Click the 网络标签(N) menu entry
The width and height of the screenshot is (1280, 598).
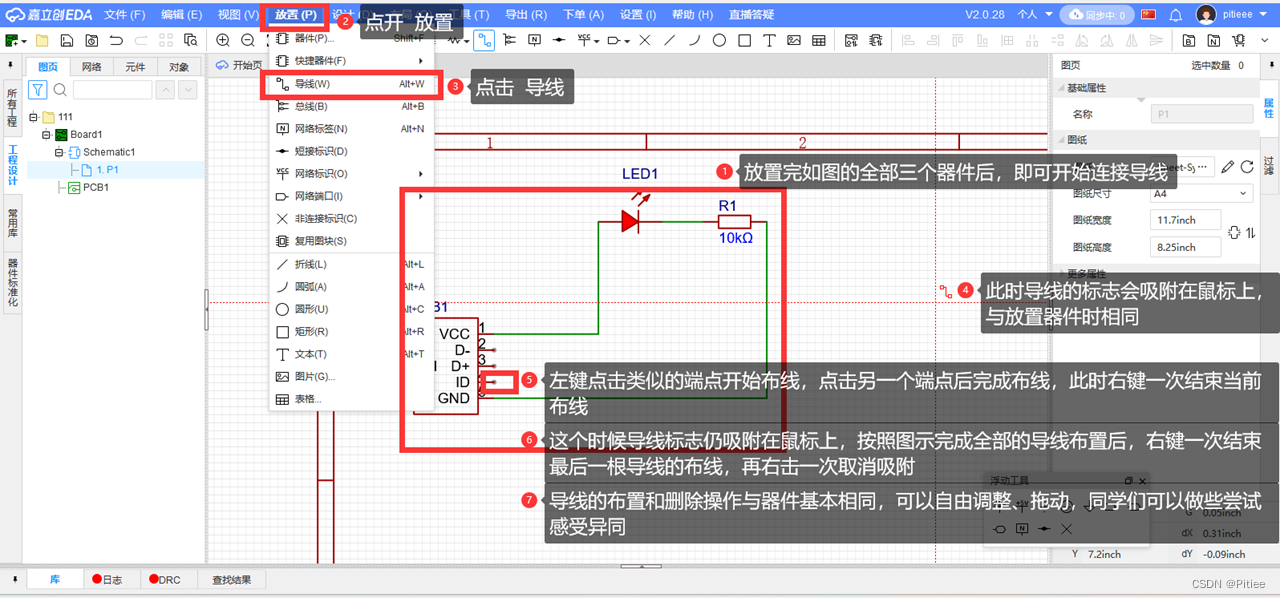(x=351, y=129)
